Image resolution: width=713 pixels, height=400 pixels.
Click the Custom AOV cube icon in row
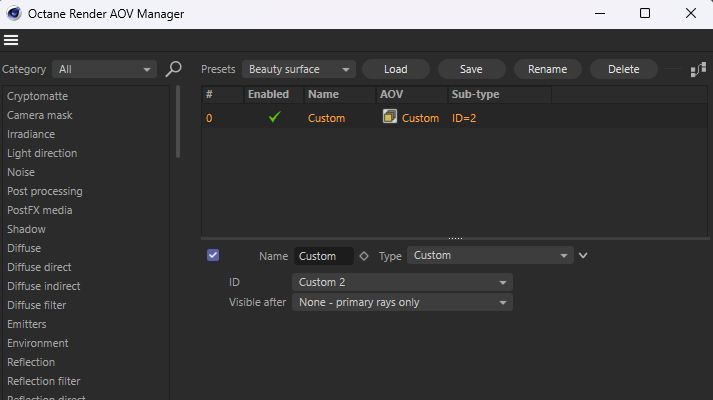pyautogui.click(x=390, y=117)
